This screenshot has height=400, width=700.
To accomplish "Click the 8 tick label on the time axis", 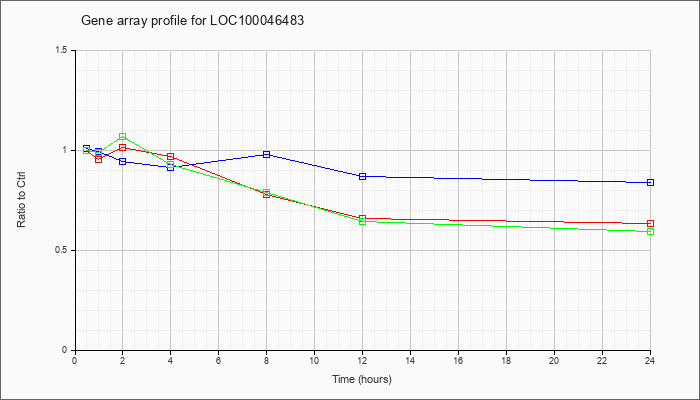I will (267, 360).
